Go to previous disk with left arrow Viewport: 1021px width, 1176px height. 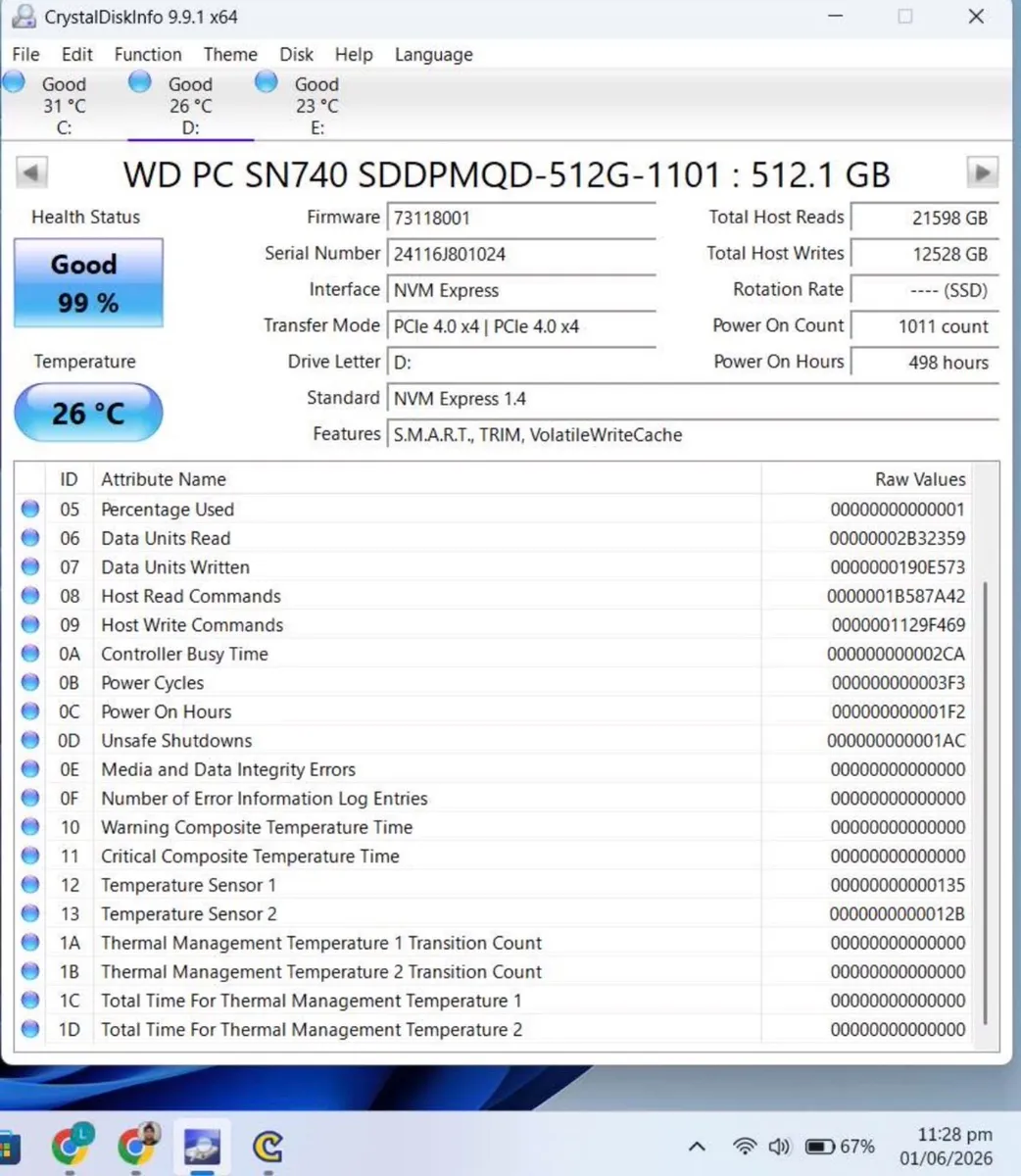31,173
